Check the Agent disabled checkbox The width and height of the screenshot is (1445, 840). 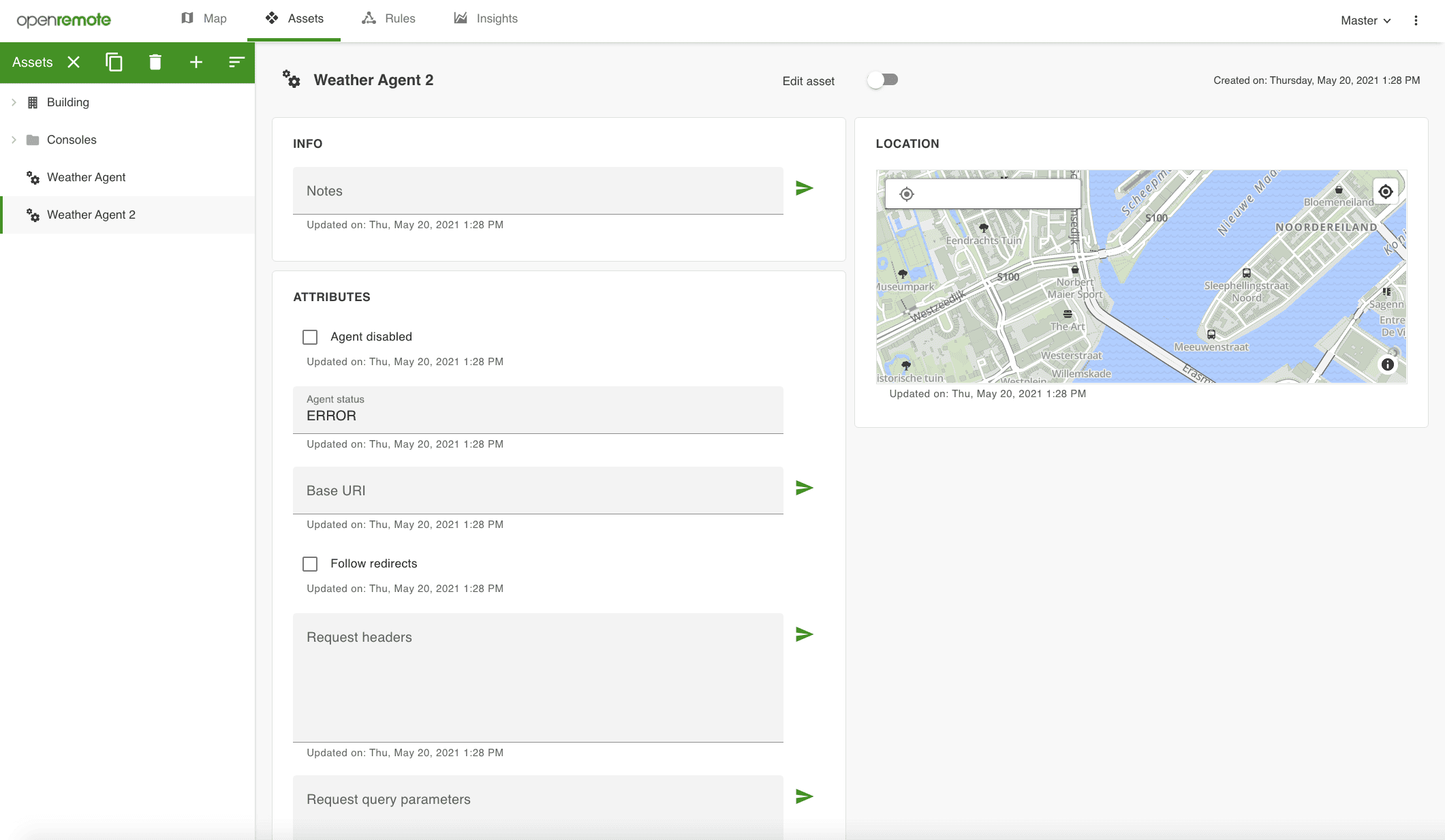(310, 337)
